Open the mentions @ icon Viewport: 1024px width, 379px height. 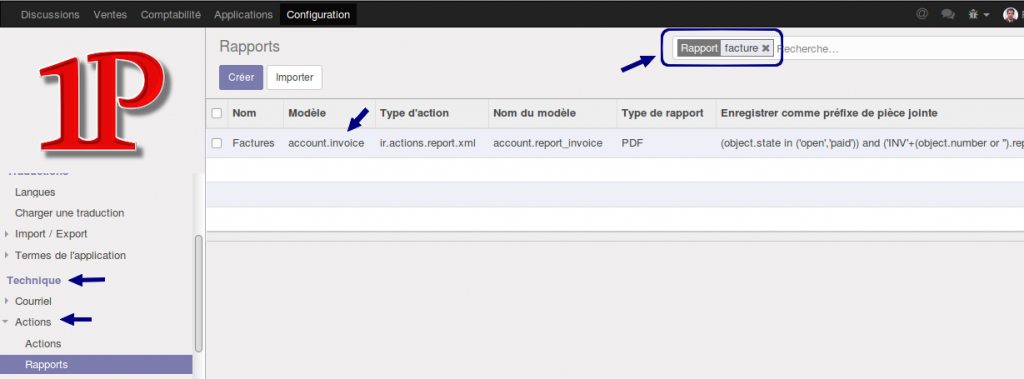(922, 14)
